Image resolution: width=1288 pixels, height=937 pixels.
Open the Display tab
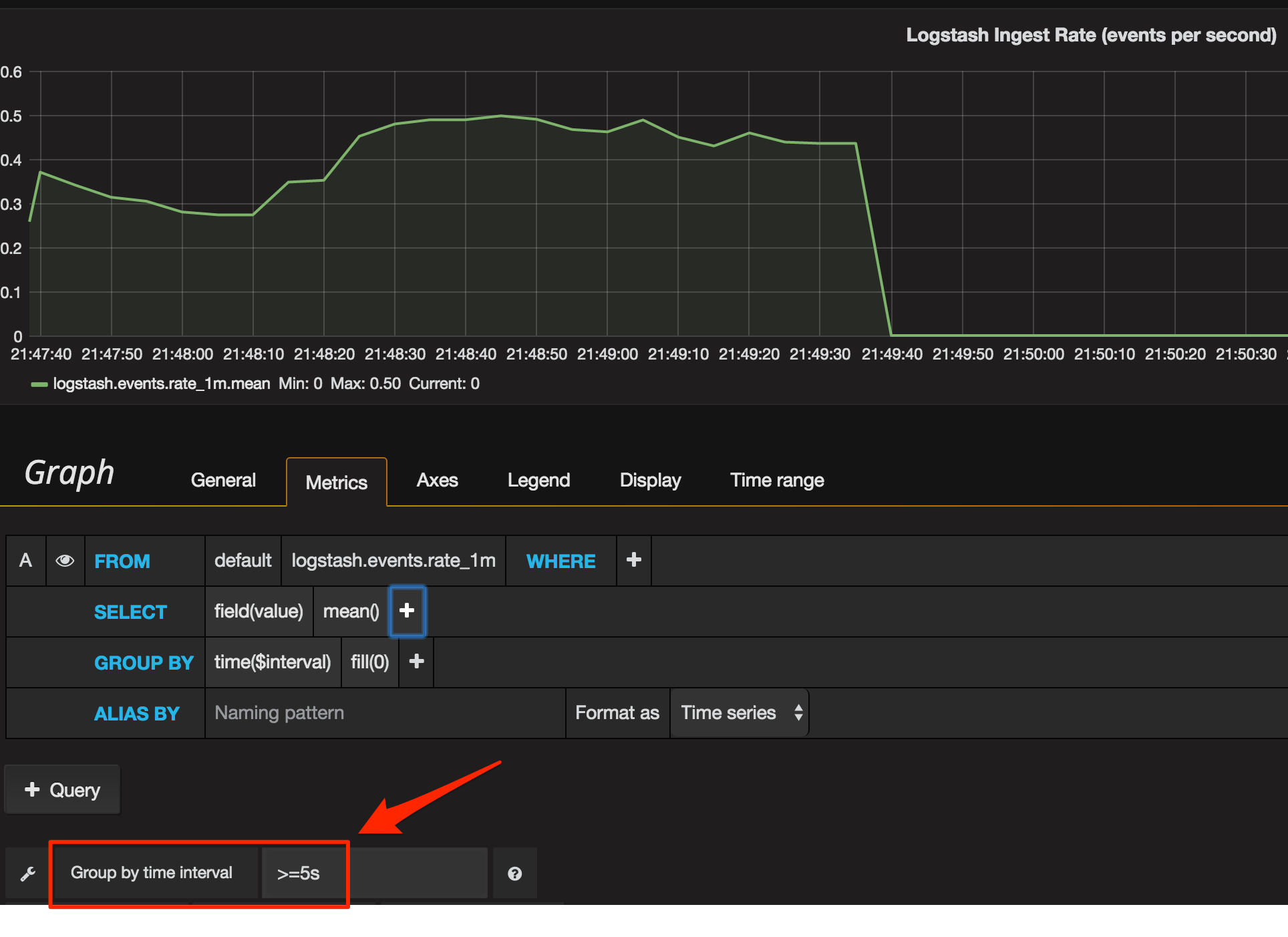650,480
